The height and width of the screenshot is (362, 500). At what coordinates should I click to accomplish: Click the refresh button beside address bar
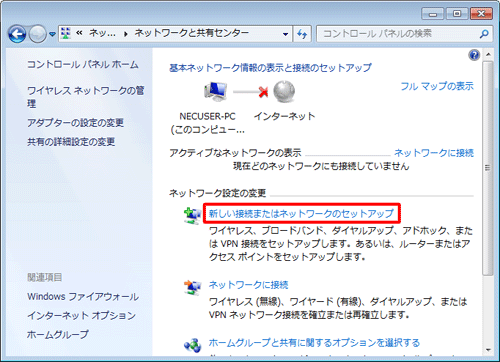[x=302, y=34]
